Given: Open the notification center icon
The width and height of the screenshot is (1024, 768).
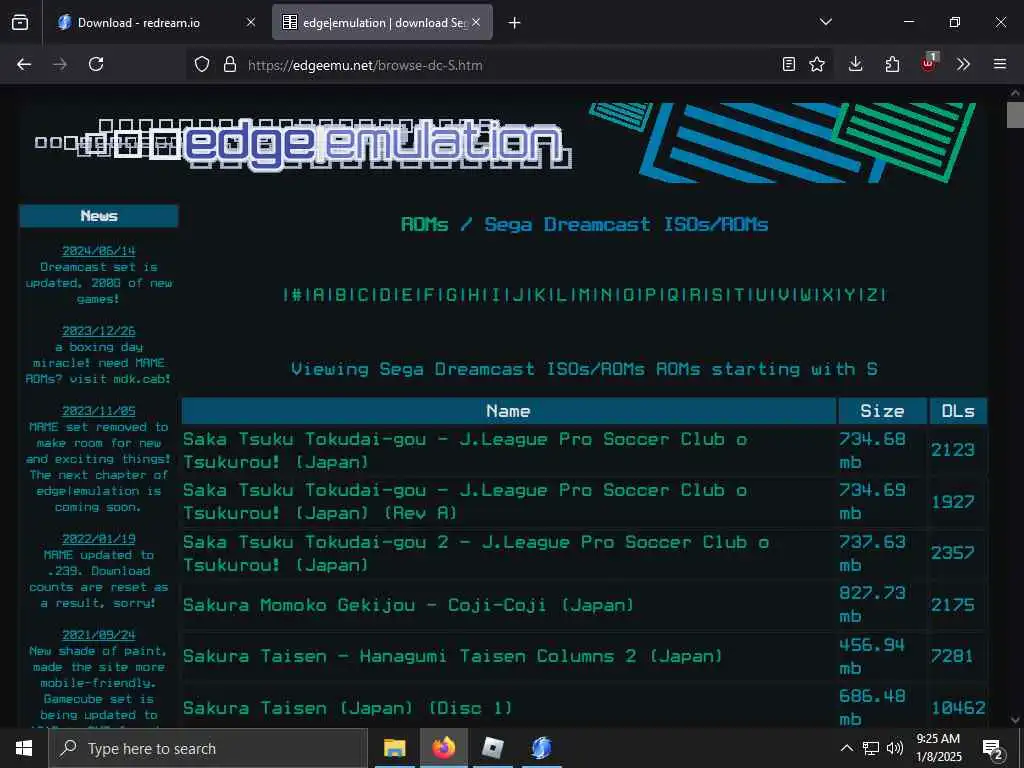Looking at the screenshot, I should (993, 750).
